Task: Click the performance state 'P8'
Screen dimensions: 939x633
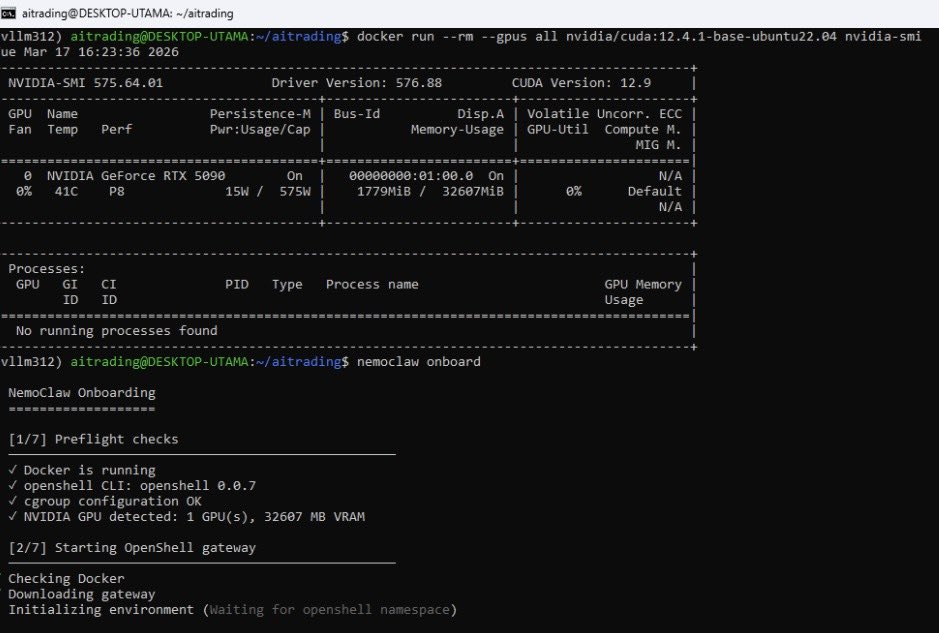Action: [x=117, y=192]
